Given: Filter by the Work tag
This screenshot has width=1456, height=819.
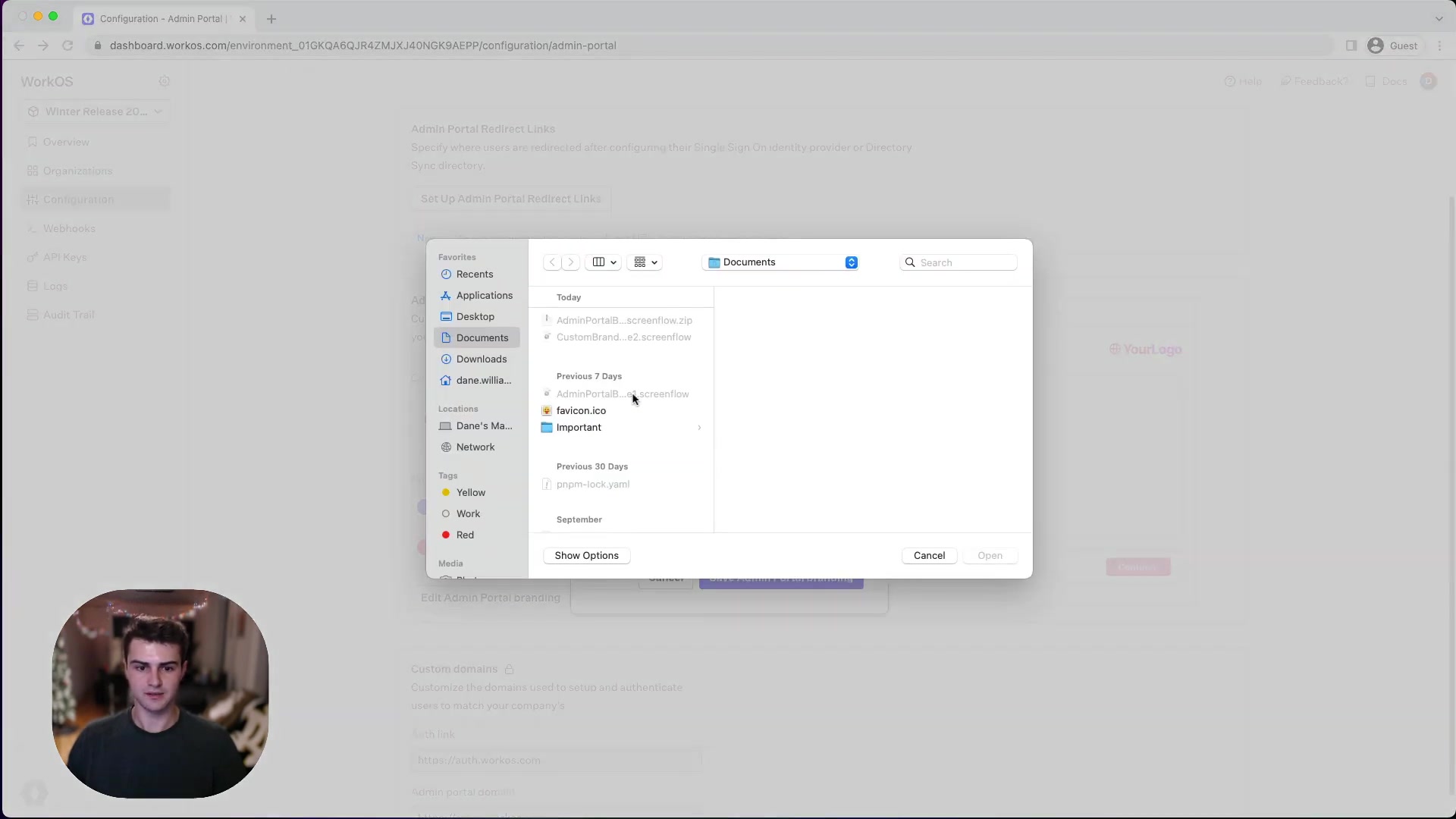Looking at the screenshot, I should point(468,514).
